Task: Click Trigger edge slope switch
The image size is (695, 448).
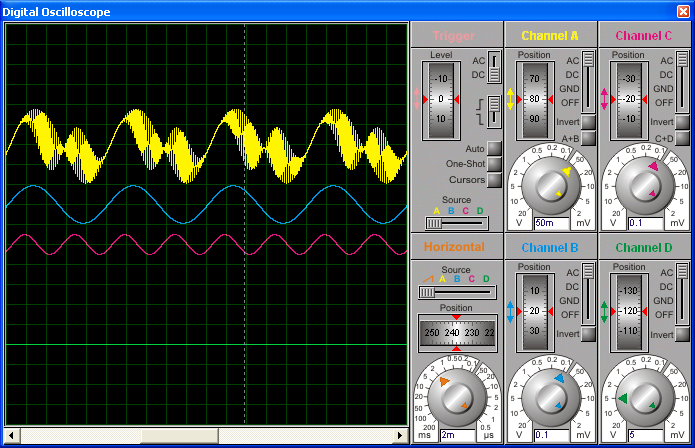Action: tap(494, 112)
